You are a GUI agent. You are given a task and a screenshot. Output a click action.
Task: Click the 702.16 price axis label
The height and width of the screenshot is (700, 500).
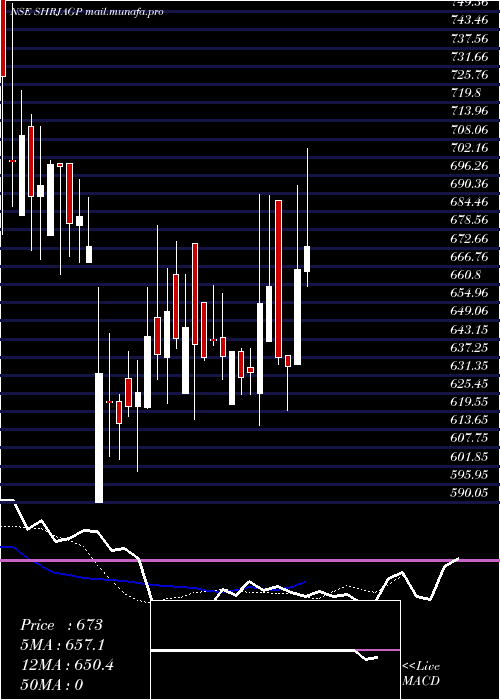470,147
